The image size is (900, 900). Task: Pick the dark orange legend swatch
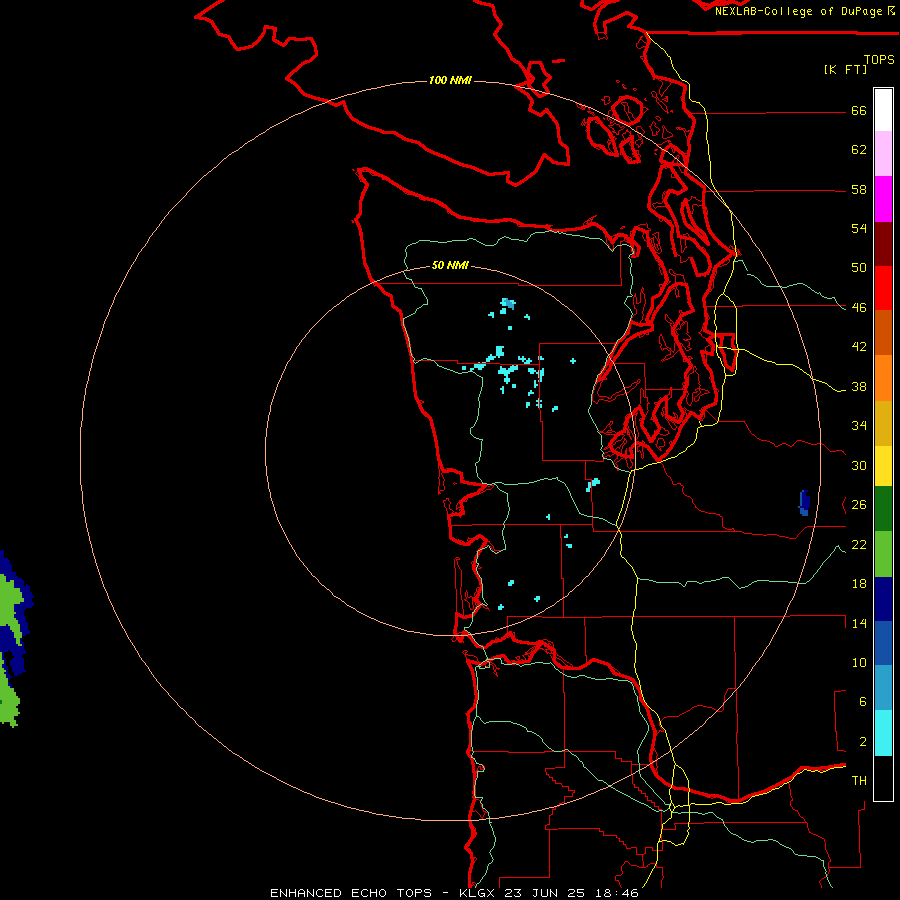(x=883, y=333)
